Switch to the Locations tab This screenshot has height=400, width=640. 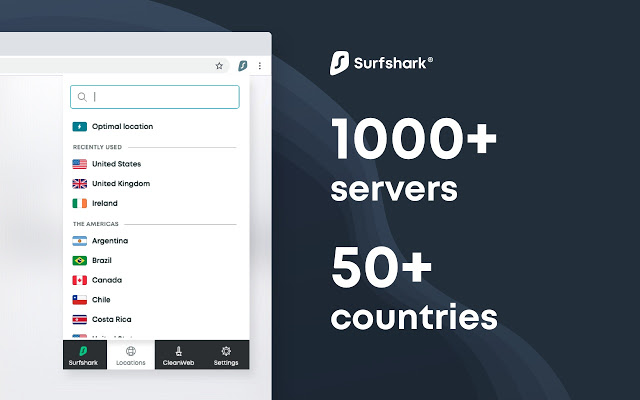click(131, 355)
